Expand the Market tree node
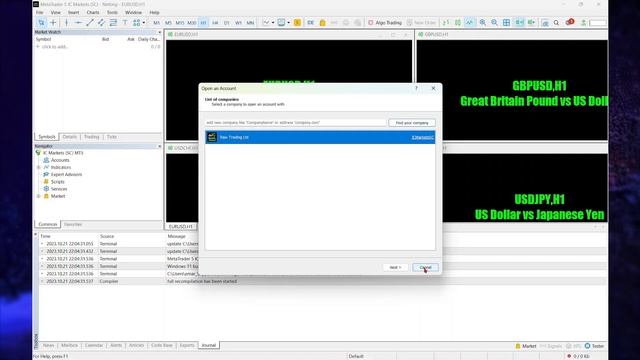The height and width of the screenshot is (360, 640). [x=39, y=196]
